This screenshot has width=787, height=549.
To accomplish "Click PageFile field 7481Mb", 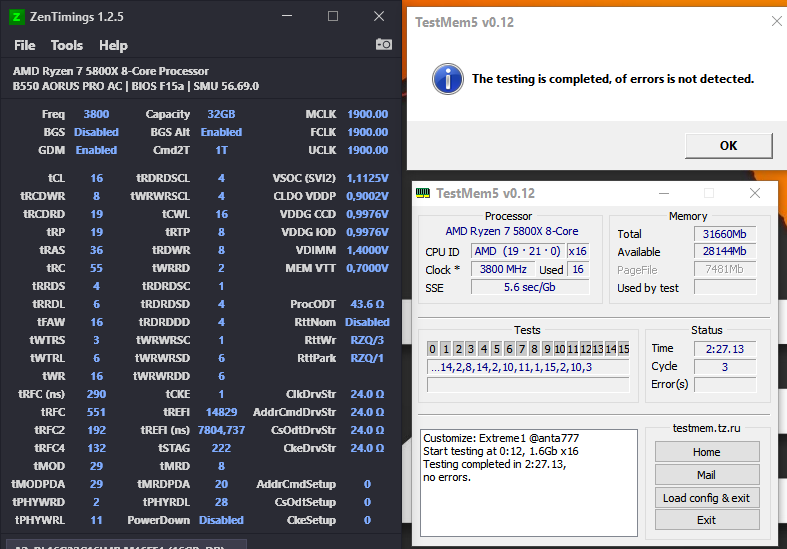I will click(725, 269).
